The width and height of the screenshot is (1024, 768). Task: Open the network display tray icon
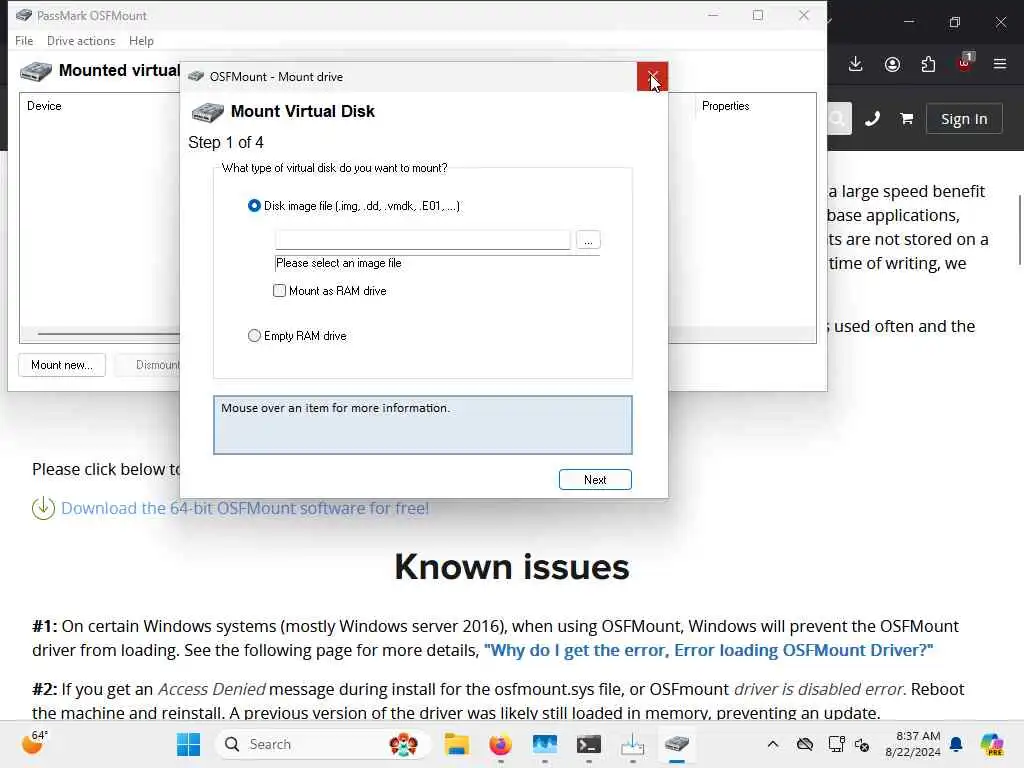point(836,744)
